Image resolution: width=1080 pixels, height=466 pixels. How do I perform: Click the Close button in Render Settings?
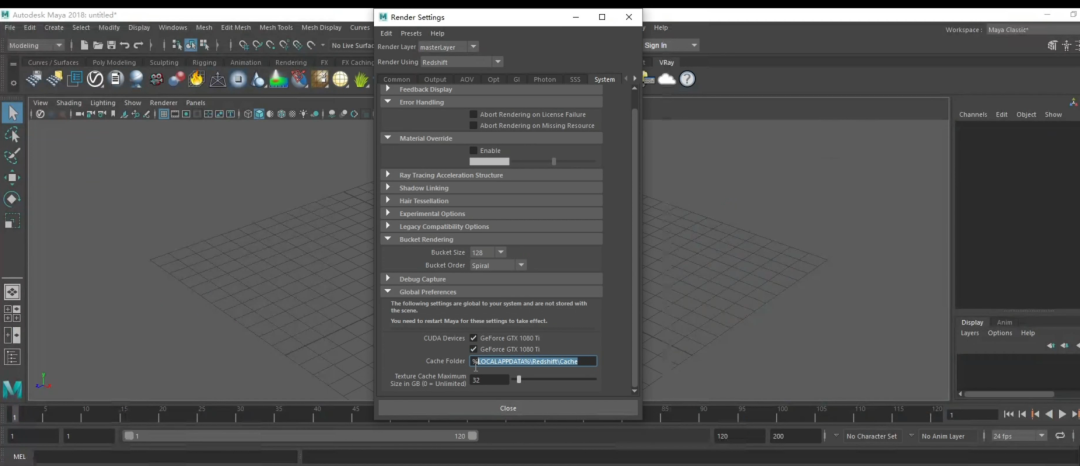click(508, 408)
